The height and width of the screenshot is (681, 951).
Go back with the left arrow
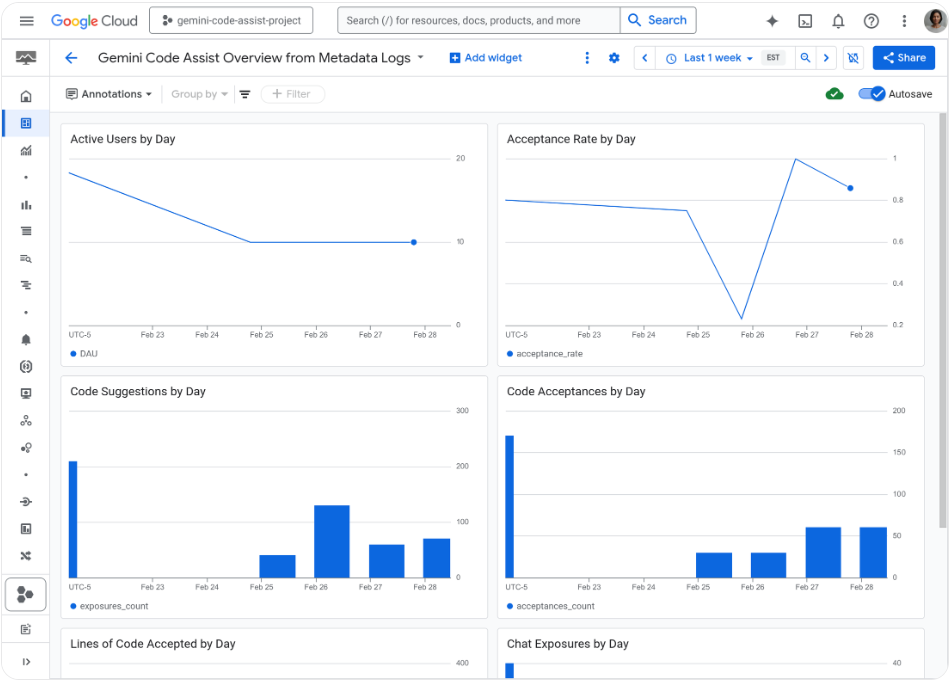(x=71, y=58)
